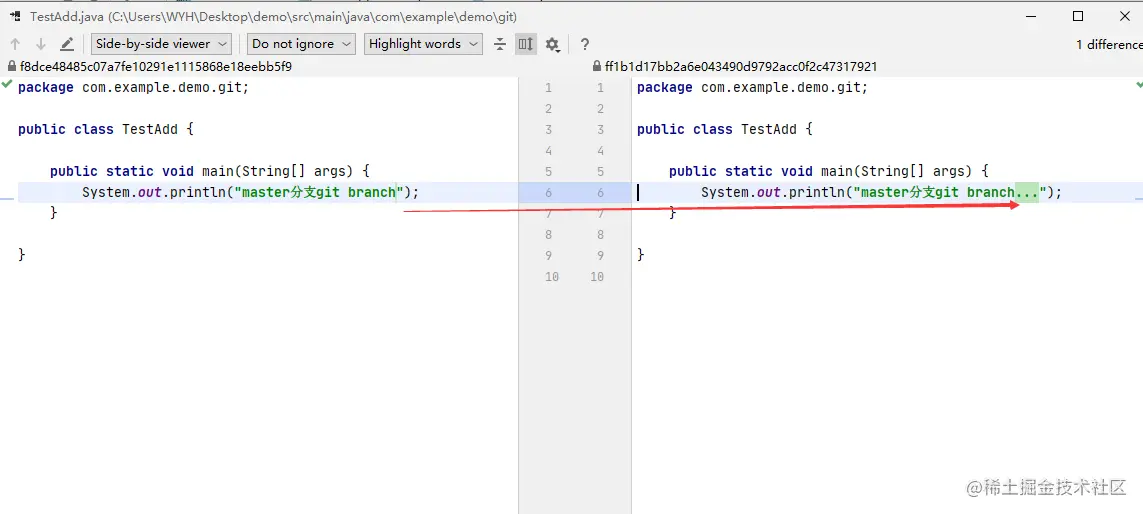The image size is (1143, 514).
Task: Click 'package com.example.demo.git;' in right pane
Action: [x=752, y=87]
